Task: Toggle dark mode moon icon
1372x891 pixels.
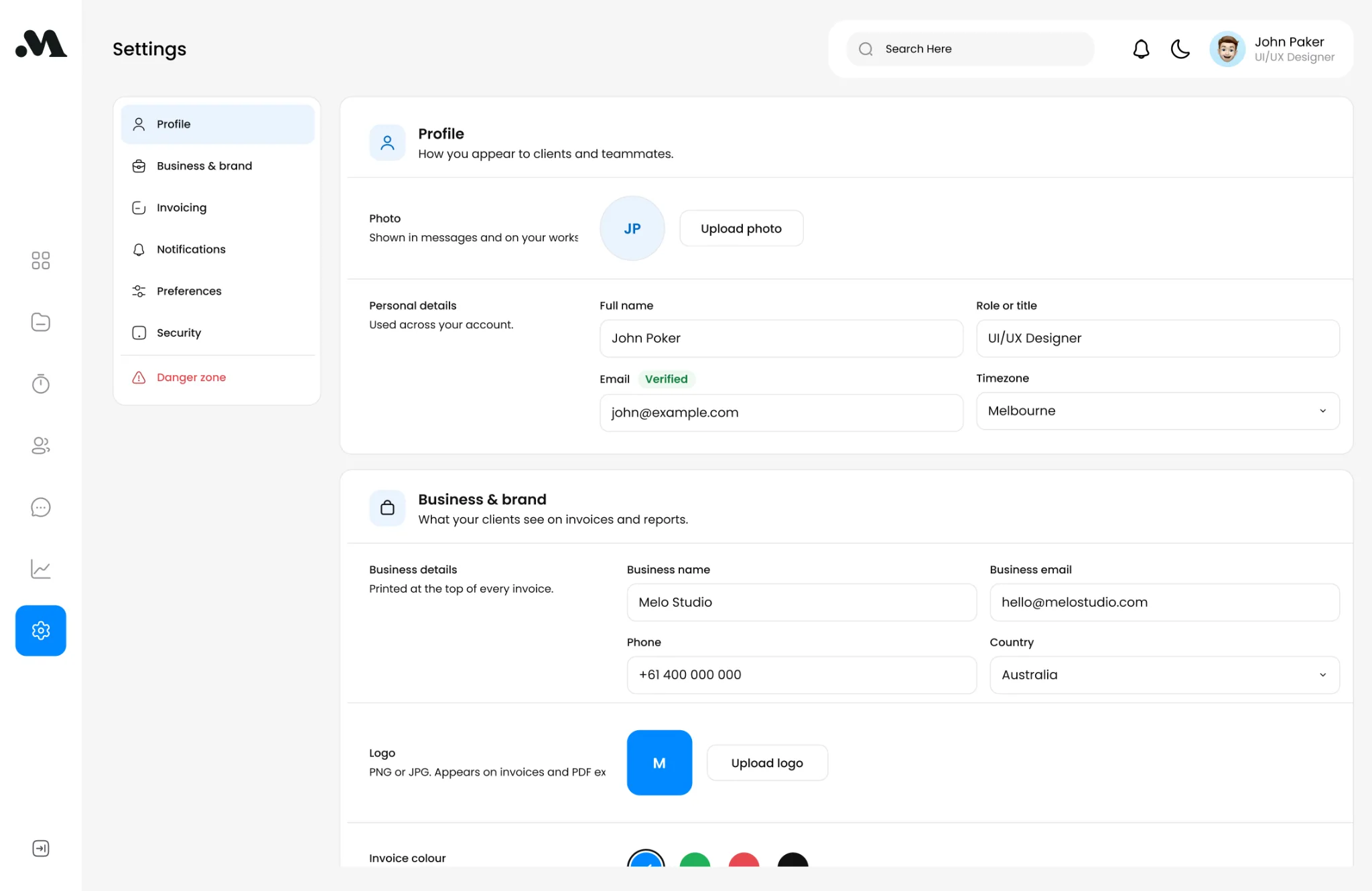Action: (x=1180, y=49)
